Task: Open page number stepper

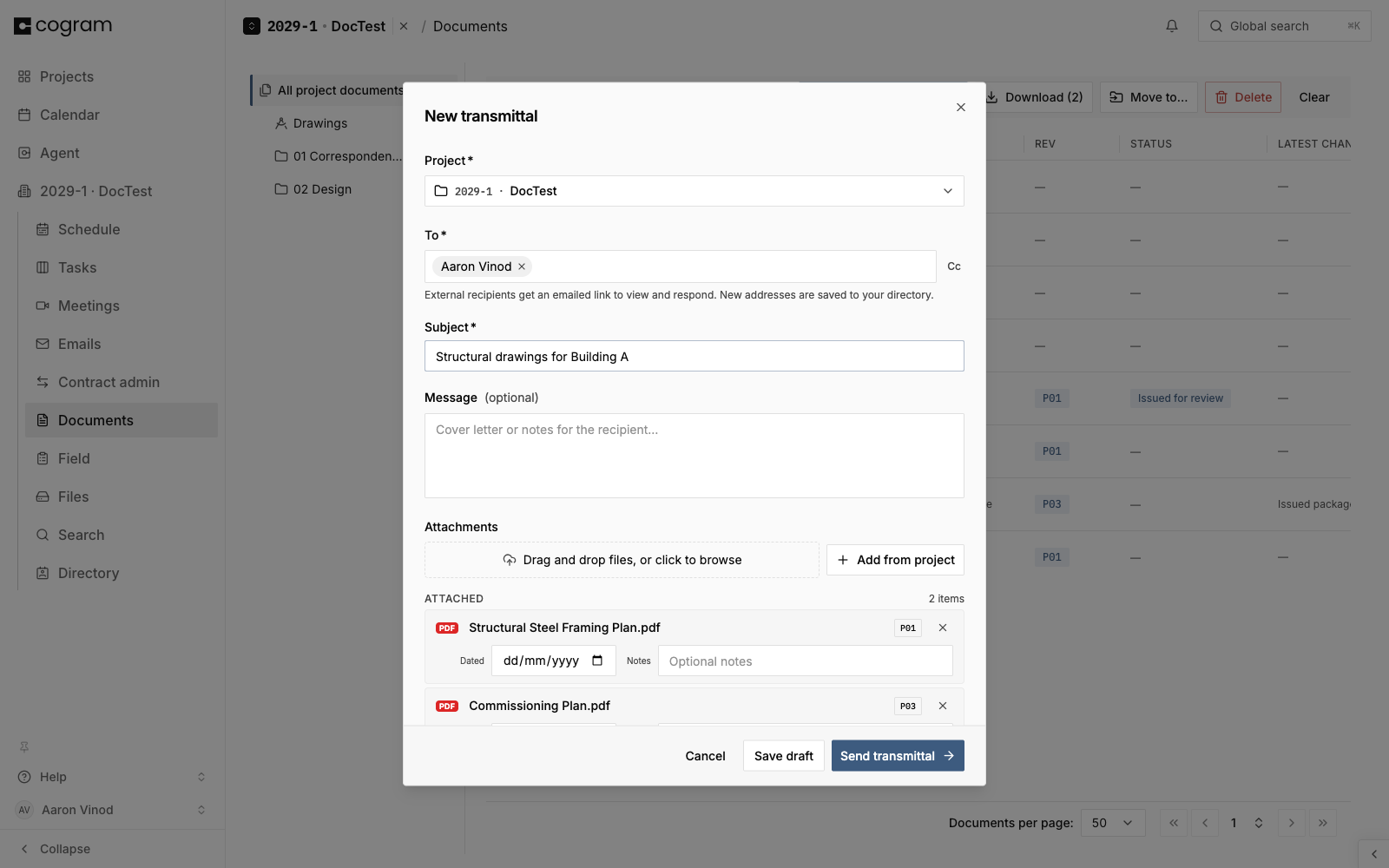Action: point(1259,823)
